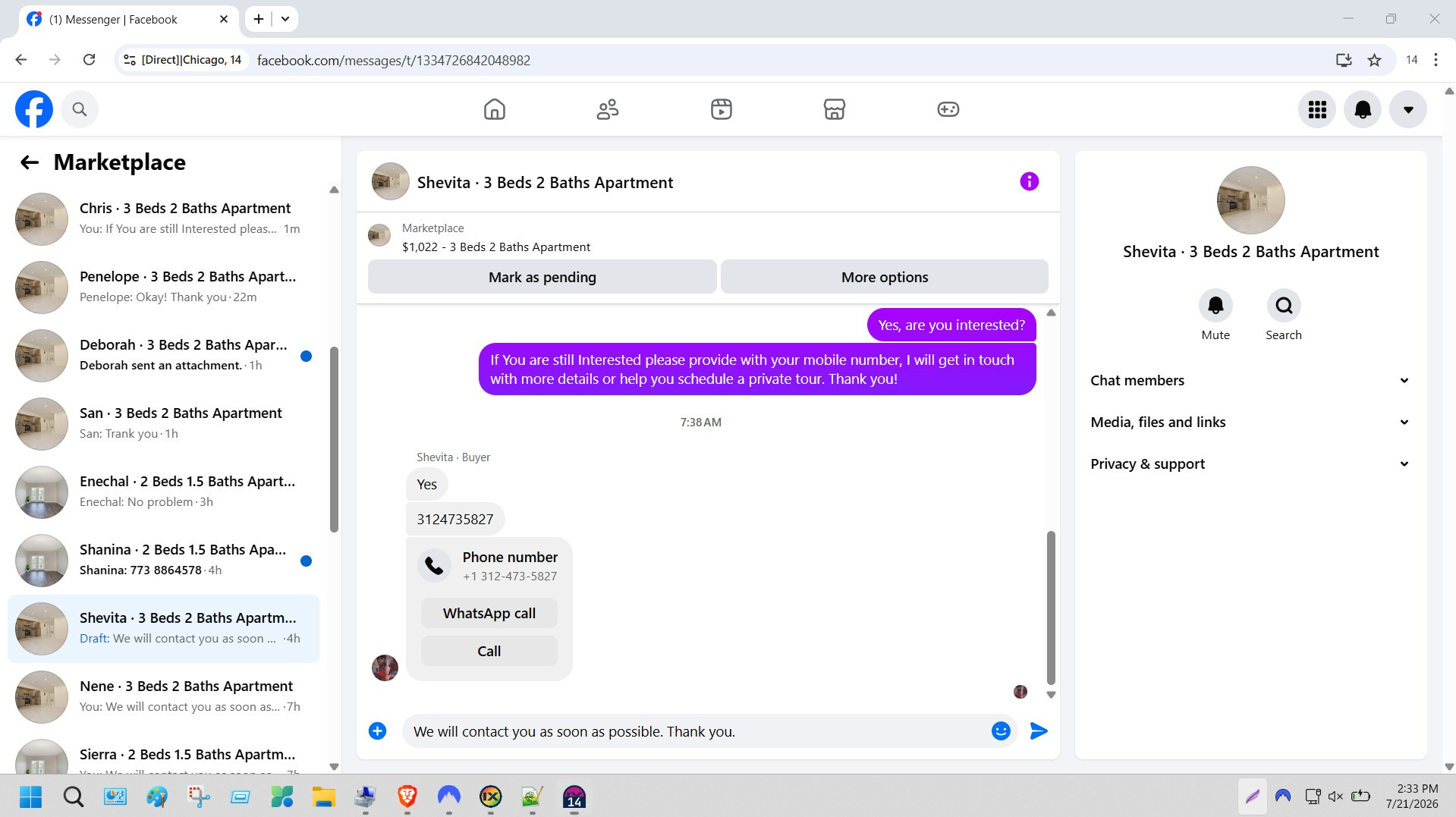The width and height of the screenshot is (1456, 817).
Task: Click the address bar URL
Action: pyautogui.click(x=393, y=60)
